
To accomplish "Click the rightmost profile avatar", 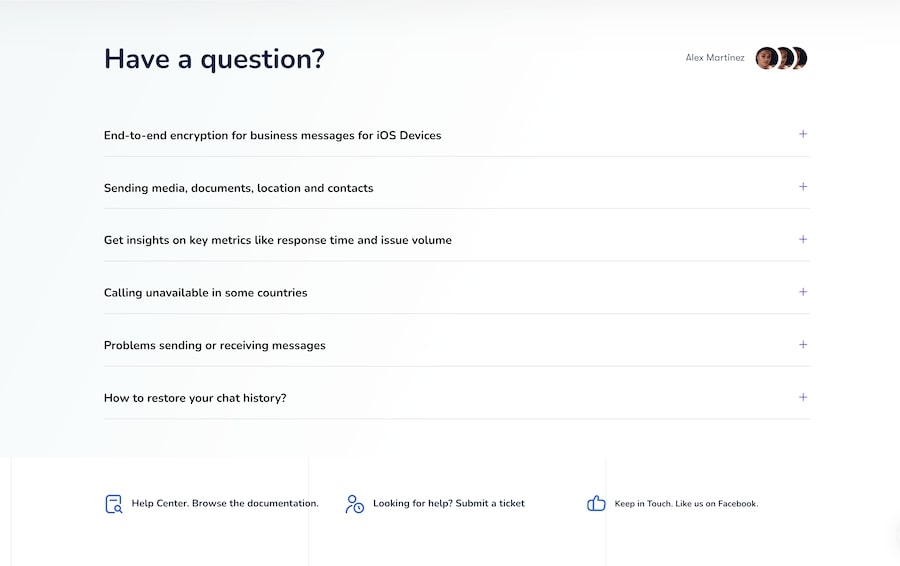I will (x=800, y=58).
